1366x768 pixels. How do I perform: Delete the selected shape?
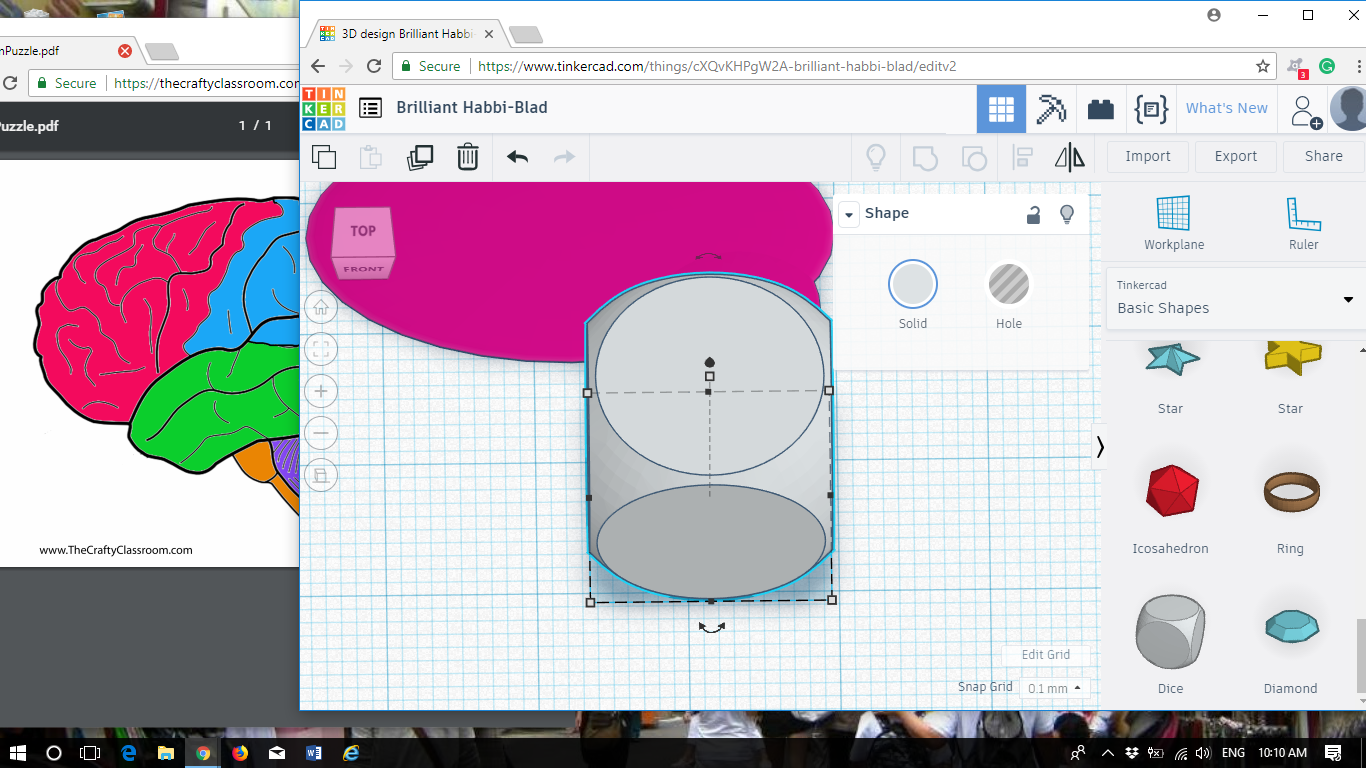coord(468,157)
